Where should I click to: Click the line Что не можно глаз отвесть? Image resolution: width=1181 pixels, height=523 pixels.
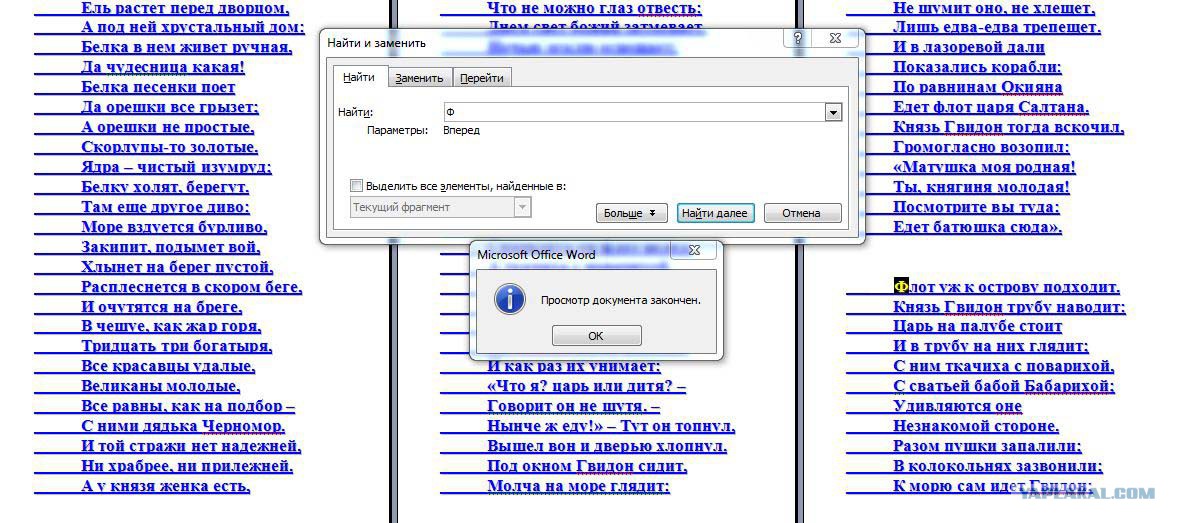click(594, 8)
